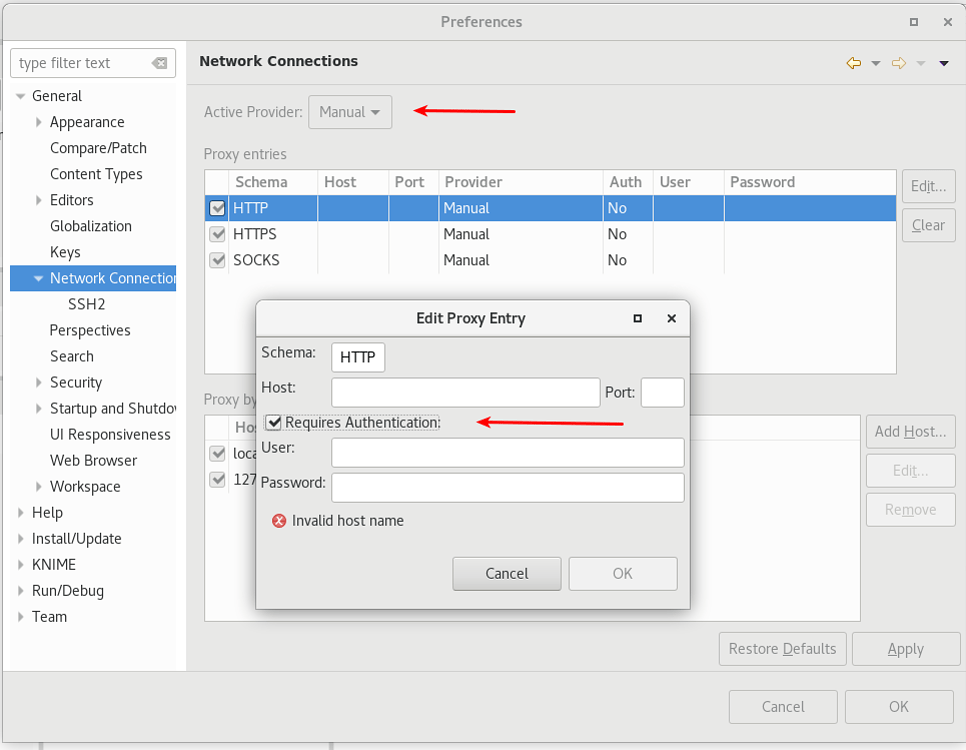
Task: Toggle the localhost proxy bypass checkbox
Action: [218, 453]
